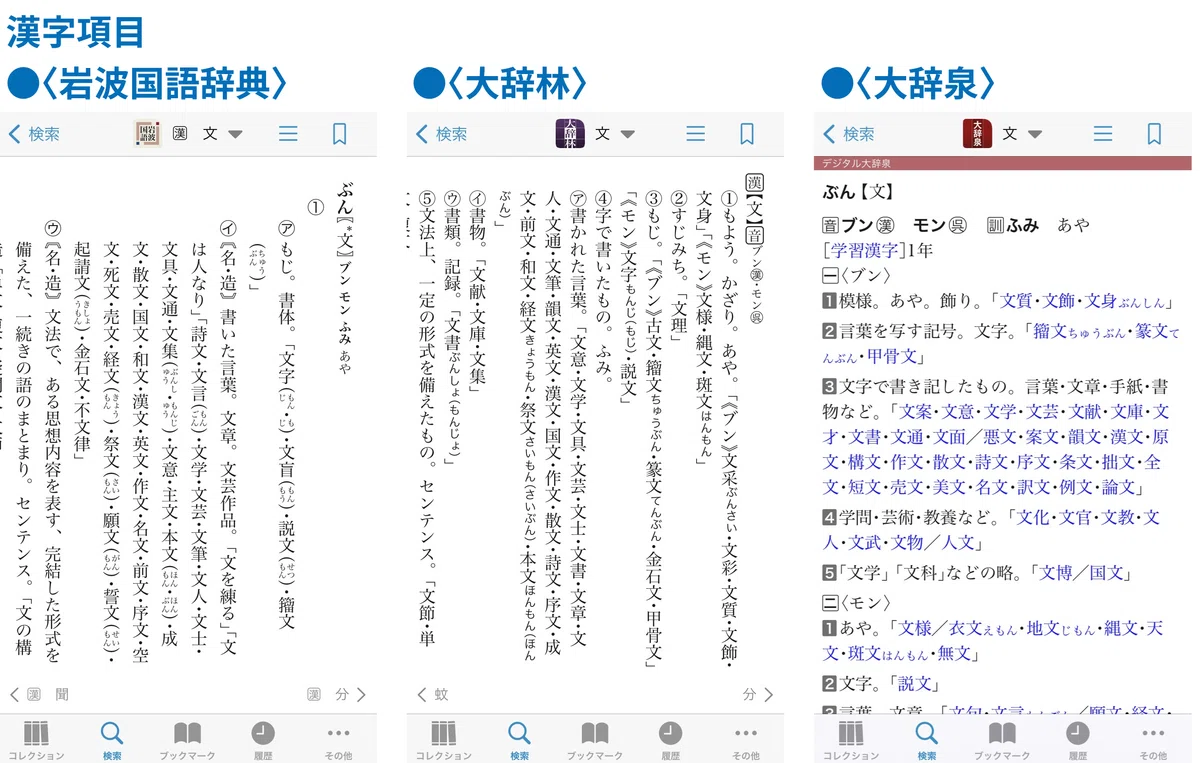Go back to 検索 in 大辞林 screen

441,134
